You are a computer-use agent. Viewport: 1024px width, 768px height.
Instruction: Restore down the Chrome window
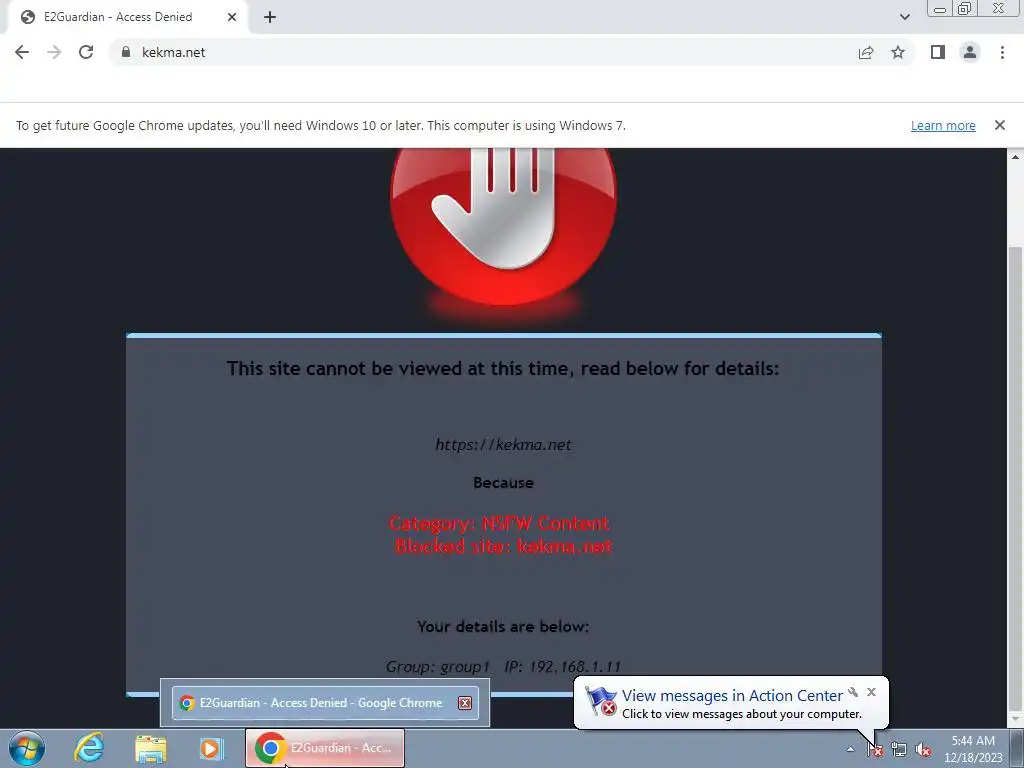tap(964, 8)
